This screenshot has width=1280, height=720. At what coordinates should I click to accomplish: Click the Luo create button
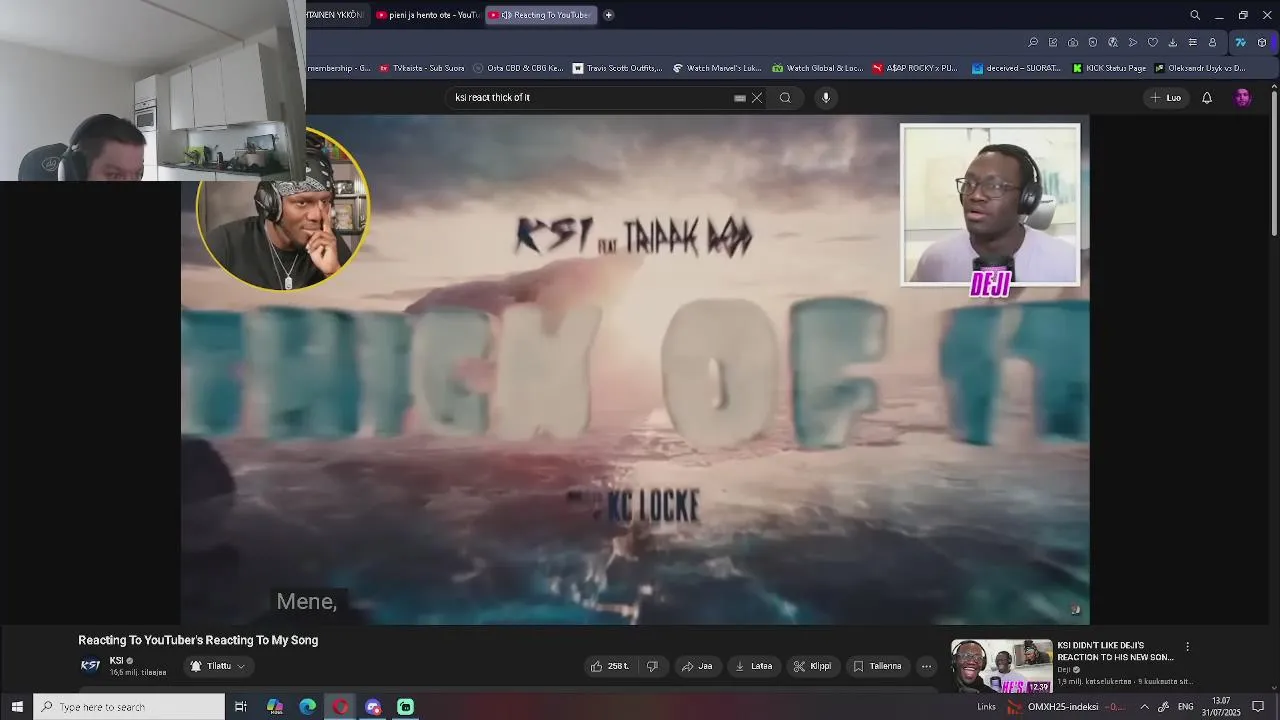coord(1166,98)
